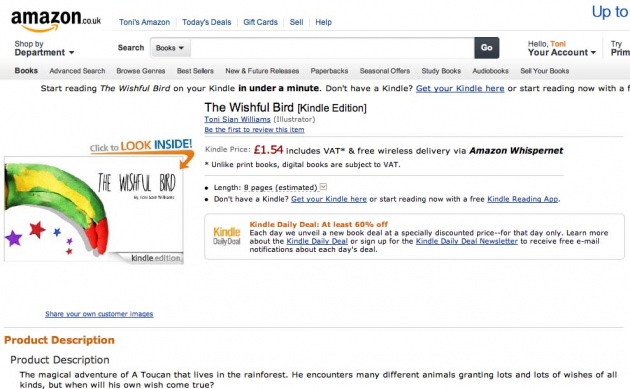Image resolution: width=630 pixels, height=389 pixels.
Task: Focus the search text field
Action: pos(332,48)
